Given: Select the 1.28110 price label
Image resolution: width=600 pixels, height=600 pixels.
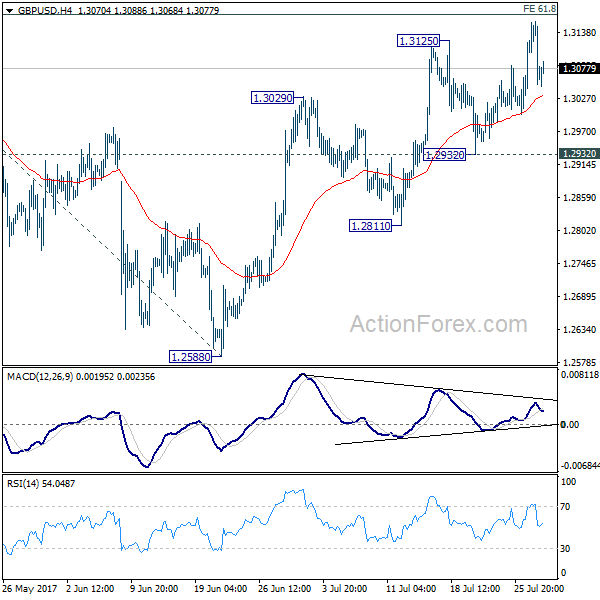Looking at the screenshot, I should click(370, 226).
